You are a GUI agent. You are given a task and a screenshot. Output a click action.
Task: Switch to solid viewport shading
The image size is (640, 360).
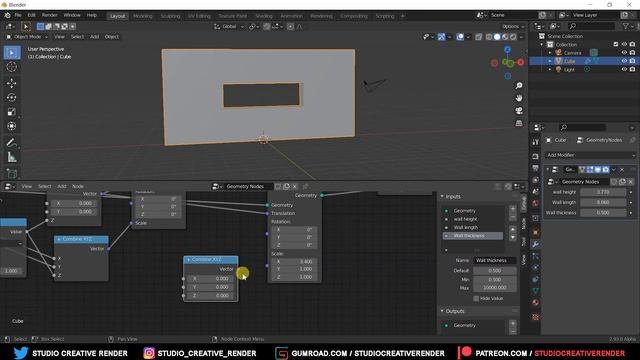(x=497, y=37)
